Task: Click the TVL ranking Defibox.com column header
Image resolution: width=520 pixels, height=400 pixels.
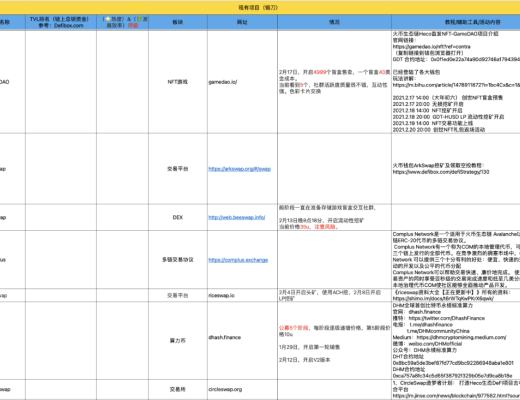Action: (61, 22)
